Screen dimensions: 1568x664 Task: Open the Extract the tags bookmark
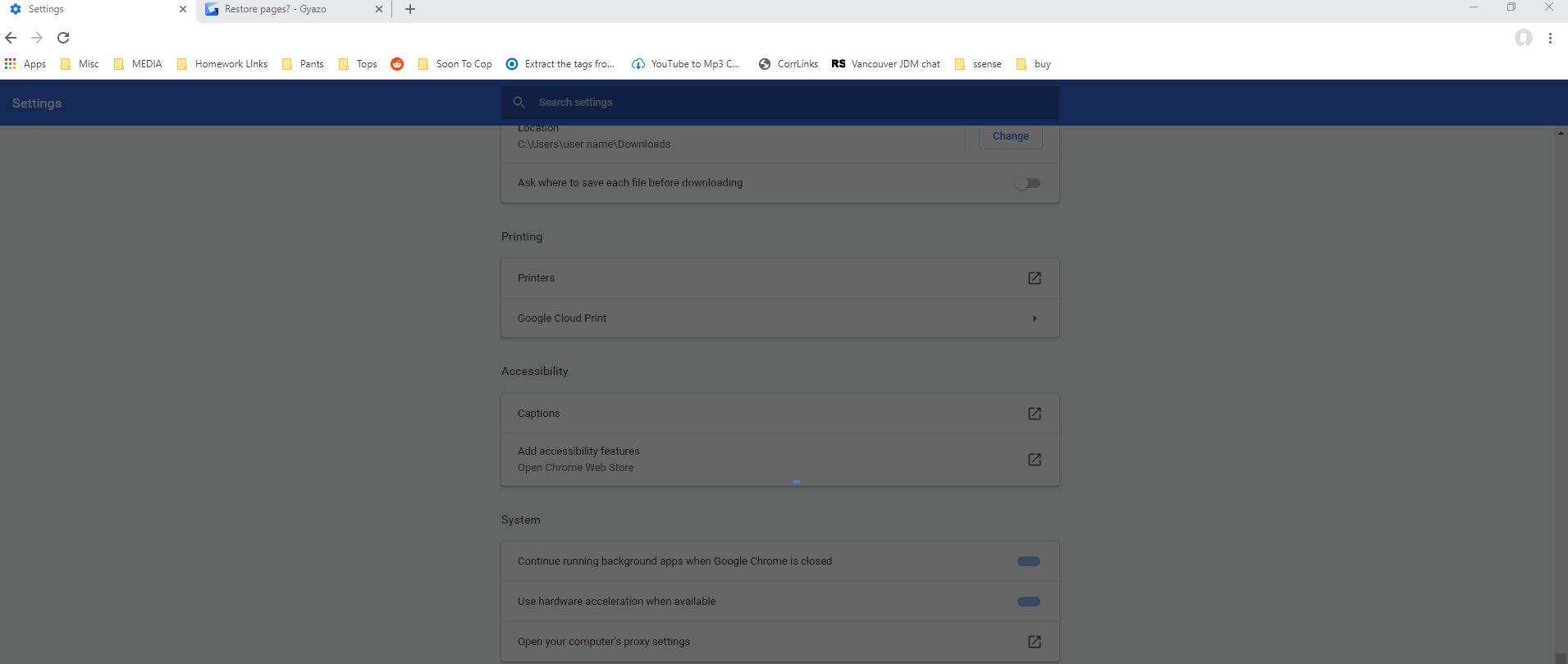click(x=560, y=64)
